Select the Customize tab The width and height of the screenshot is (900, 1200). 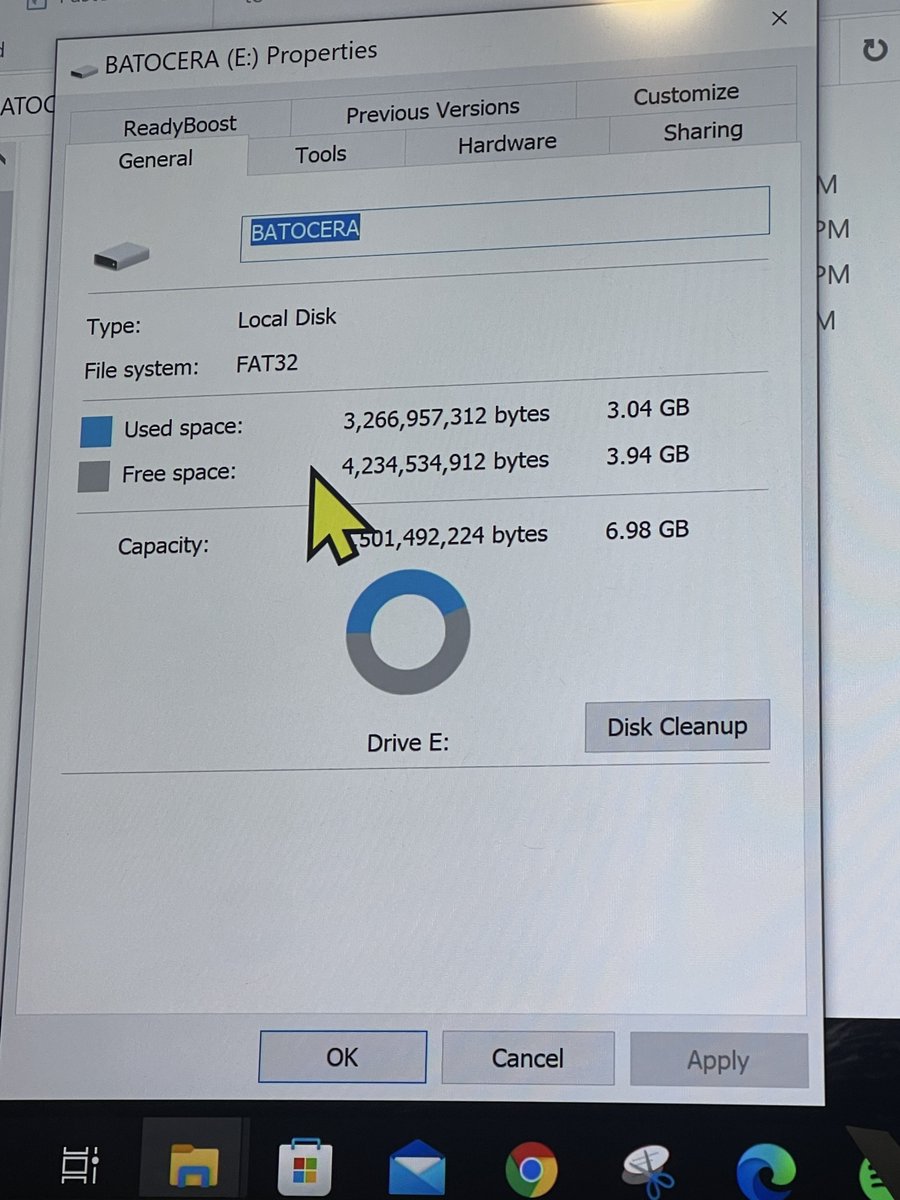pyautogui.click(x=686, y=95)
